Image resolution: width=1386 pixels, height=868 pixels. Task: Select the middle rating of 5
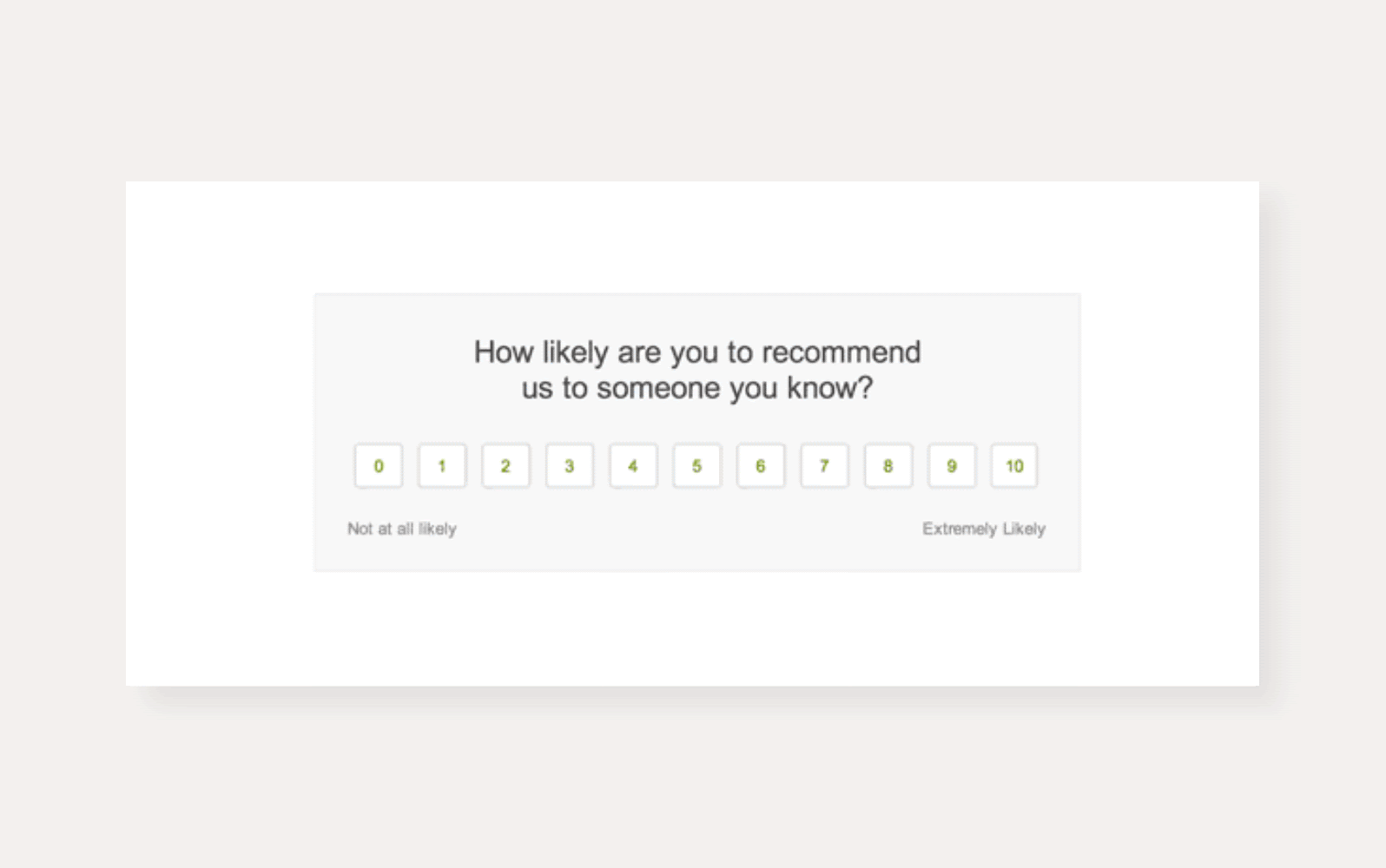click(696, 465)
